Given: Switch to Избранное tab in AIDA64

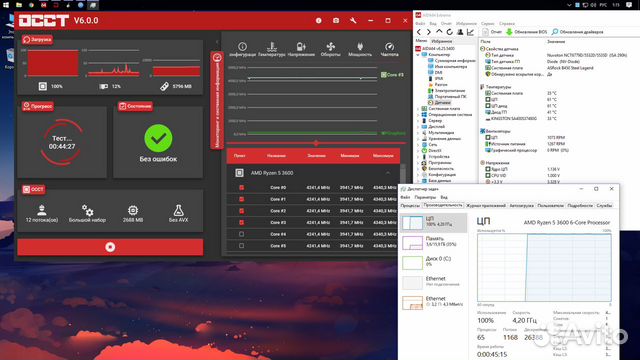Looking at the screenshot, I should click(442, 41).
